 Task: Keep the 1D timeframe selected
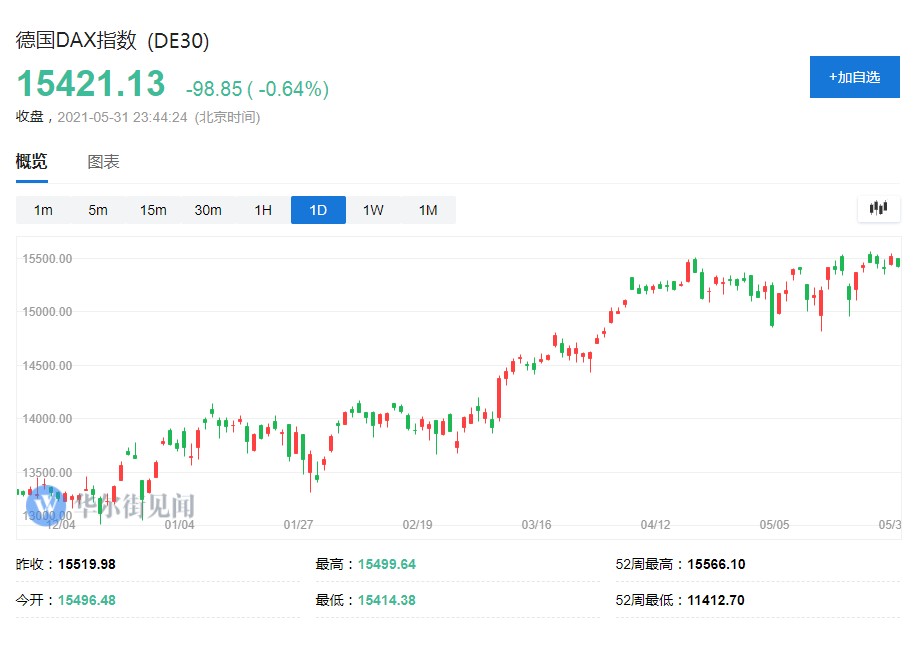(x=318, y=210)
